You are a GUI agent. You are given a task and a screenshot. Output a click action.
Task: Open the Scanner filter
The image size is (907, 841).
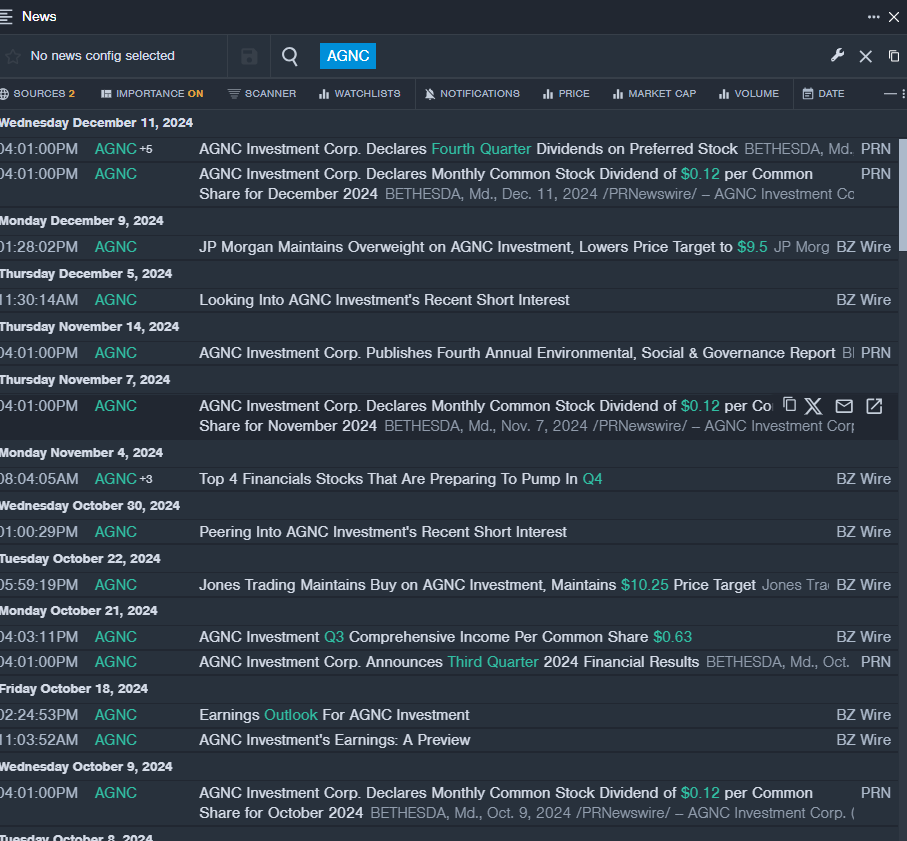(x=262, y=94)
